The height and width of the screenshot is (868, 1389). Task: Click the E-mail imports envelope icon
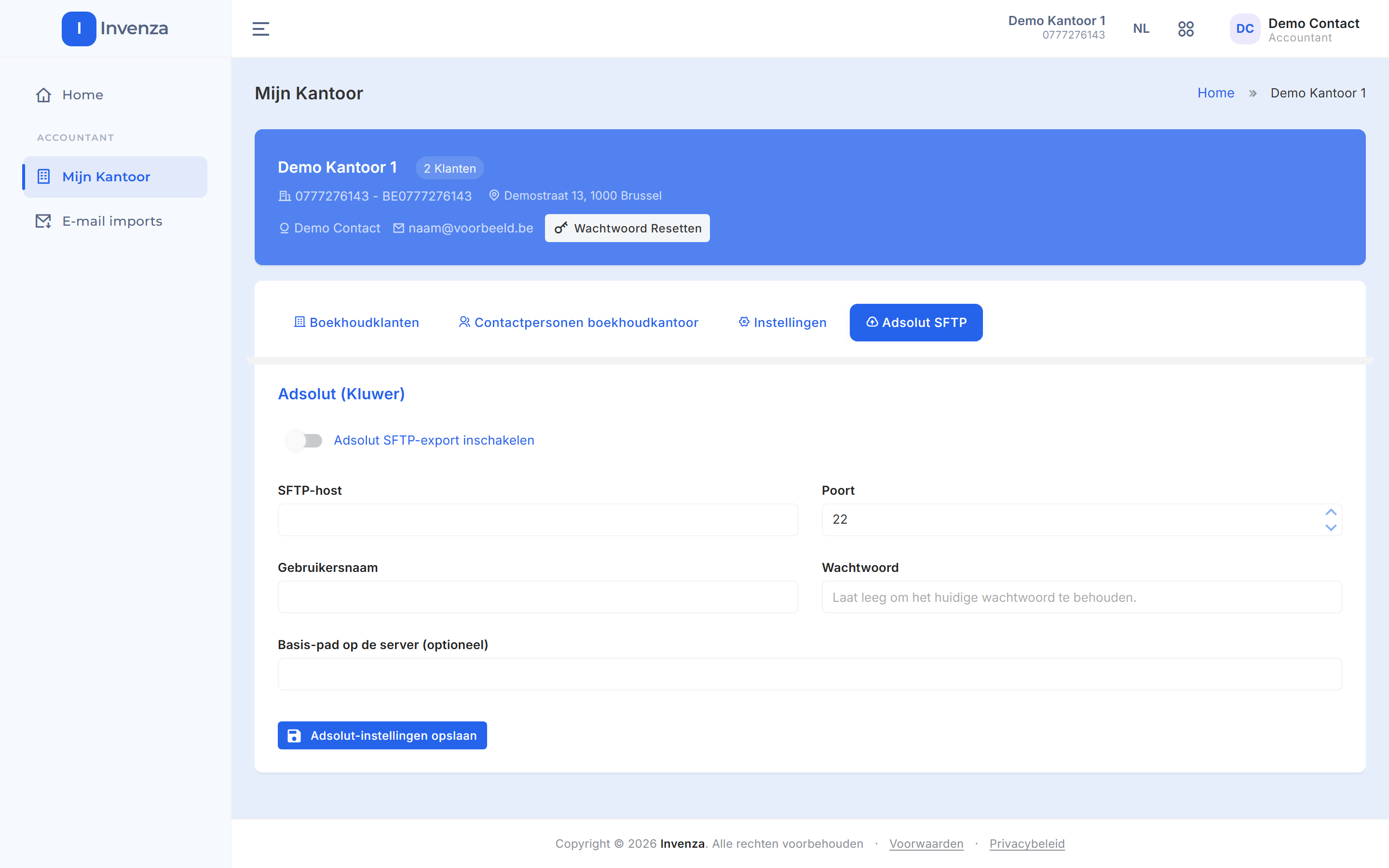[x=43, y=221]
